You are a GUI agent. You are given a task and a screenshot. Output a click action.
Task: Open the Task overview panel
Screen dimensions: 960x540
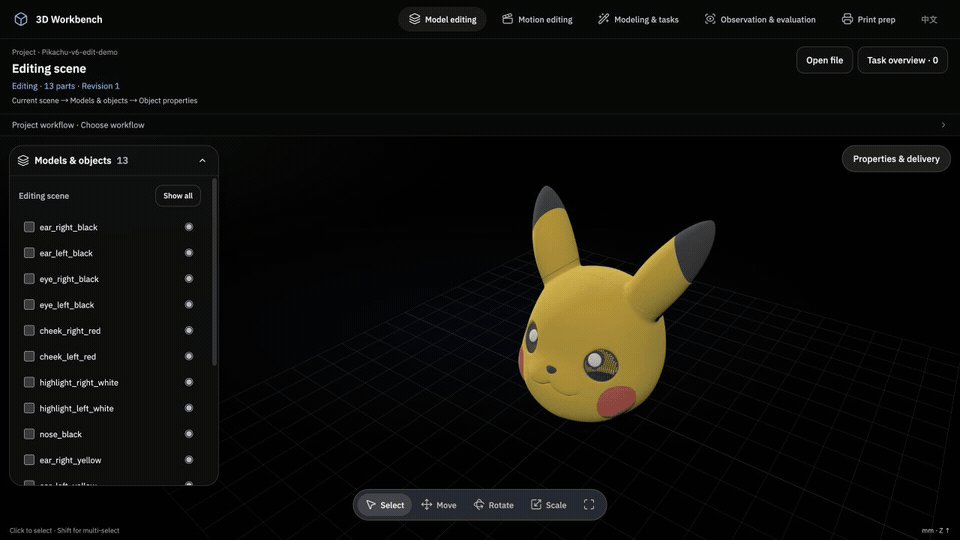coord(902,60)
